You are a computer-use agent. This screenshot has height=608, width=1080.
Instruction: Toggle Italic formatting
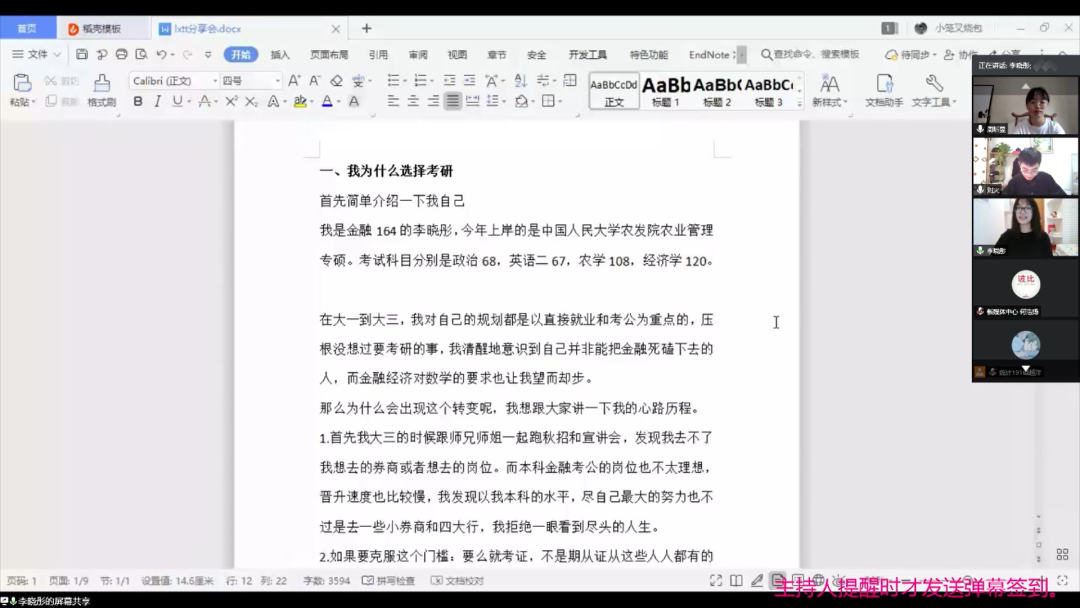pyautogui.click(x=157, y=101)
